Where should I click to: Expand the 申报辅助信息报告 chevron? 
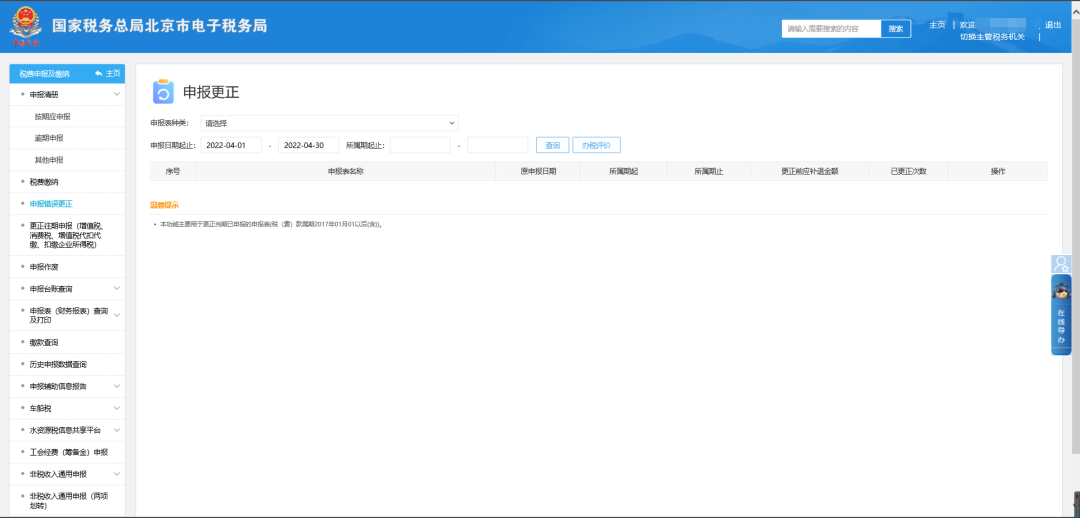(x=116, y=386)
